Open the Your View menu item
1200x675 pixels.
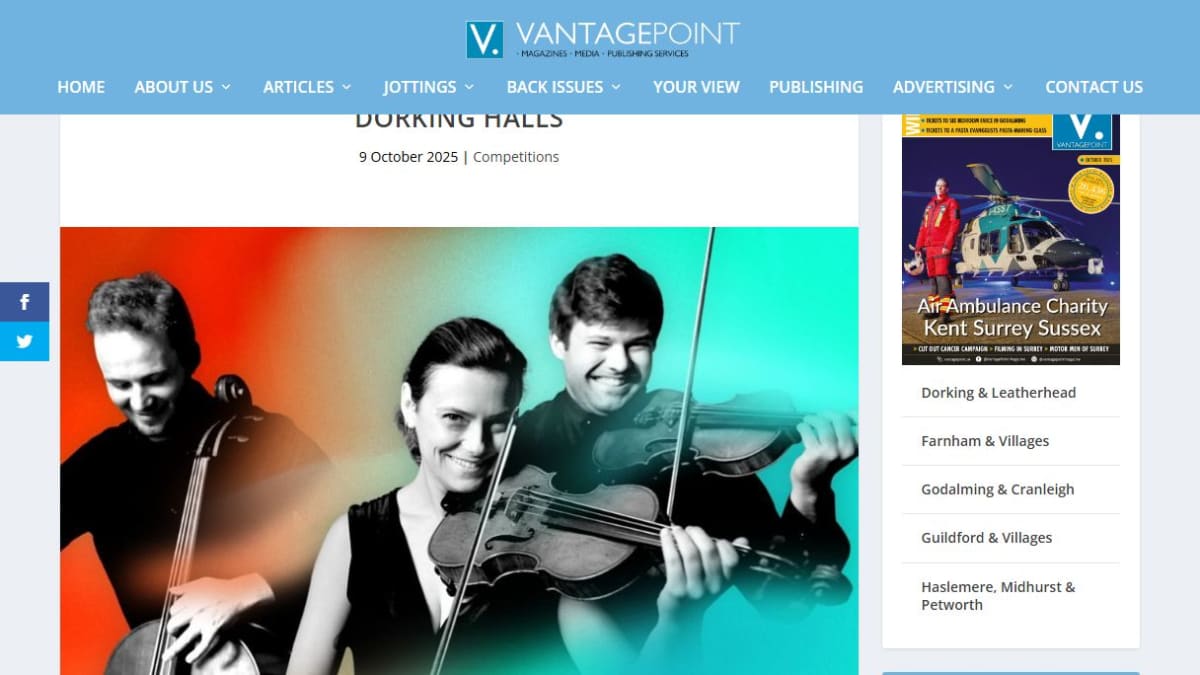pos(696,87)
